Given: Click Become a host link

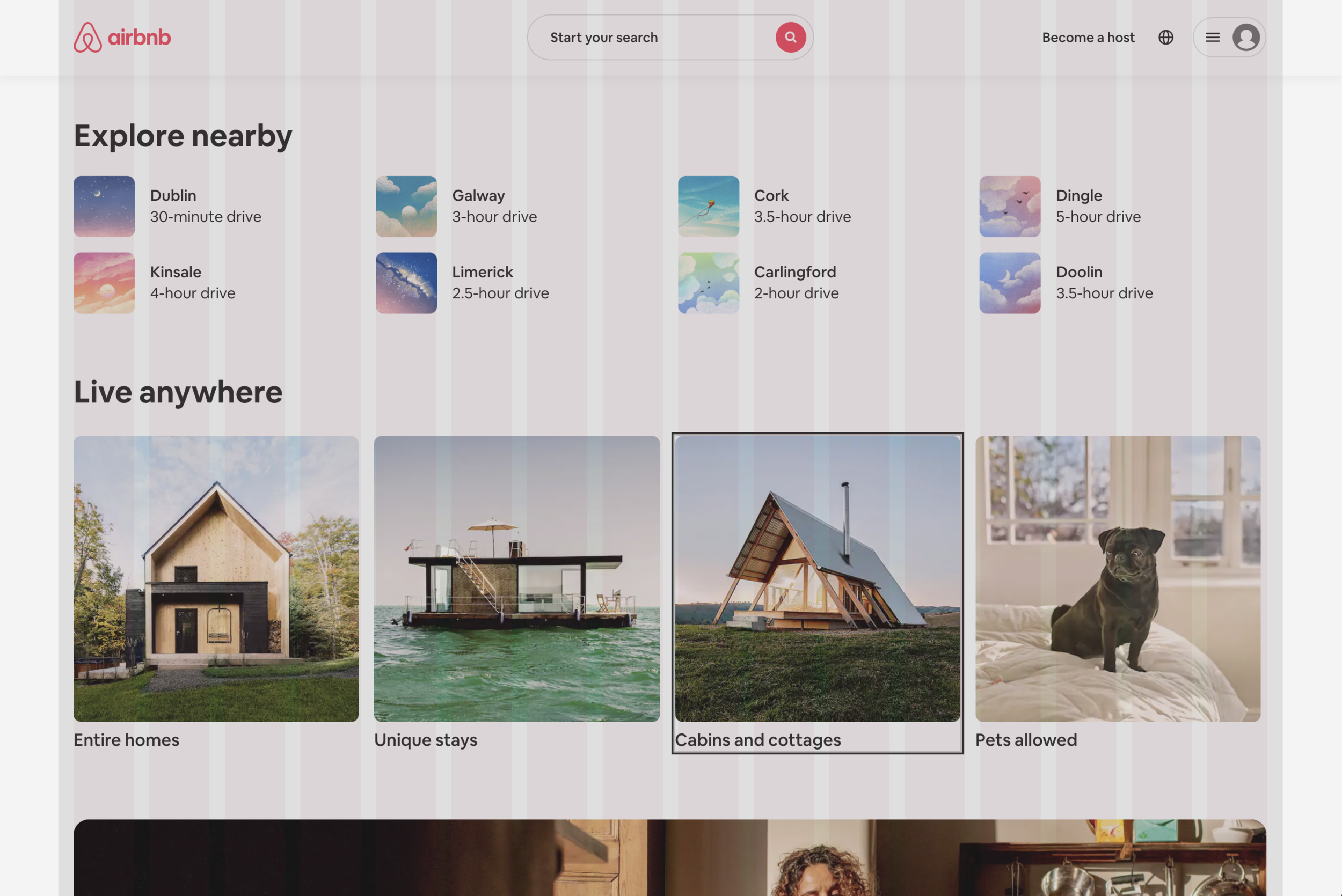Looking at the screenshot, I should click(1088, 38).
